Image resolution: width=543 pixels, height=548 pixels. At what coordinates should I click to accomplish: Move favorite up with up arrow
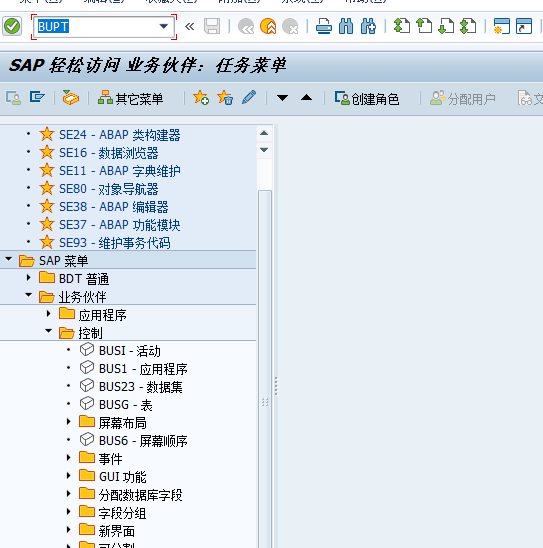[x=306, y=98]
